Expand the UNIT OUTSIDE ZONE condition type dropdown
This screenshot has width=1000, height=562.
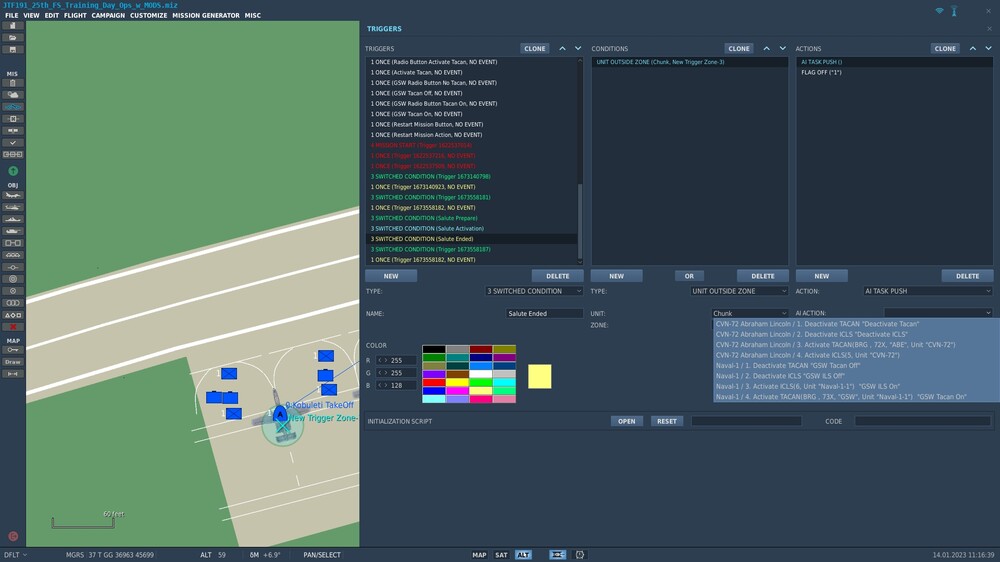(739, 291)
